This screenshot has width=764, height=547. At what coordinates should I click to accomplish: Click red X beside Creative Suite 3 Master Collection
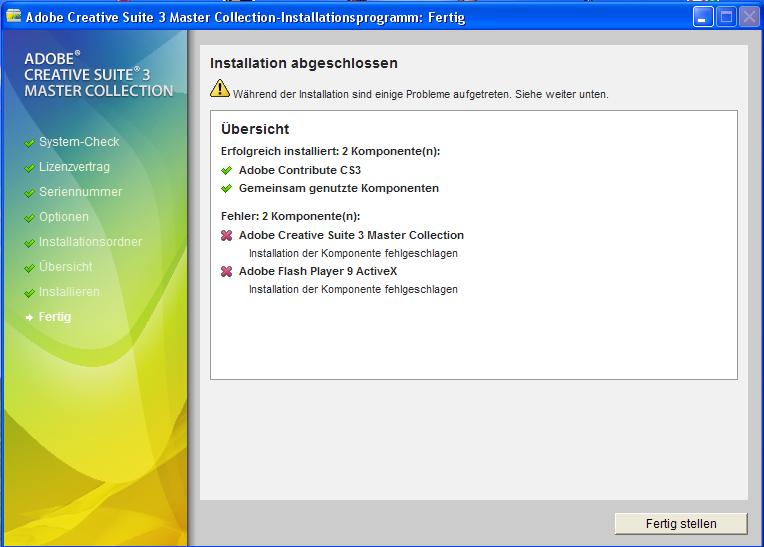227,235
